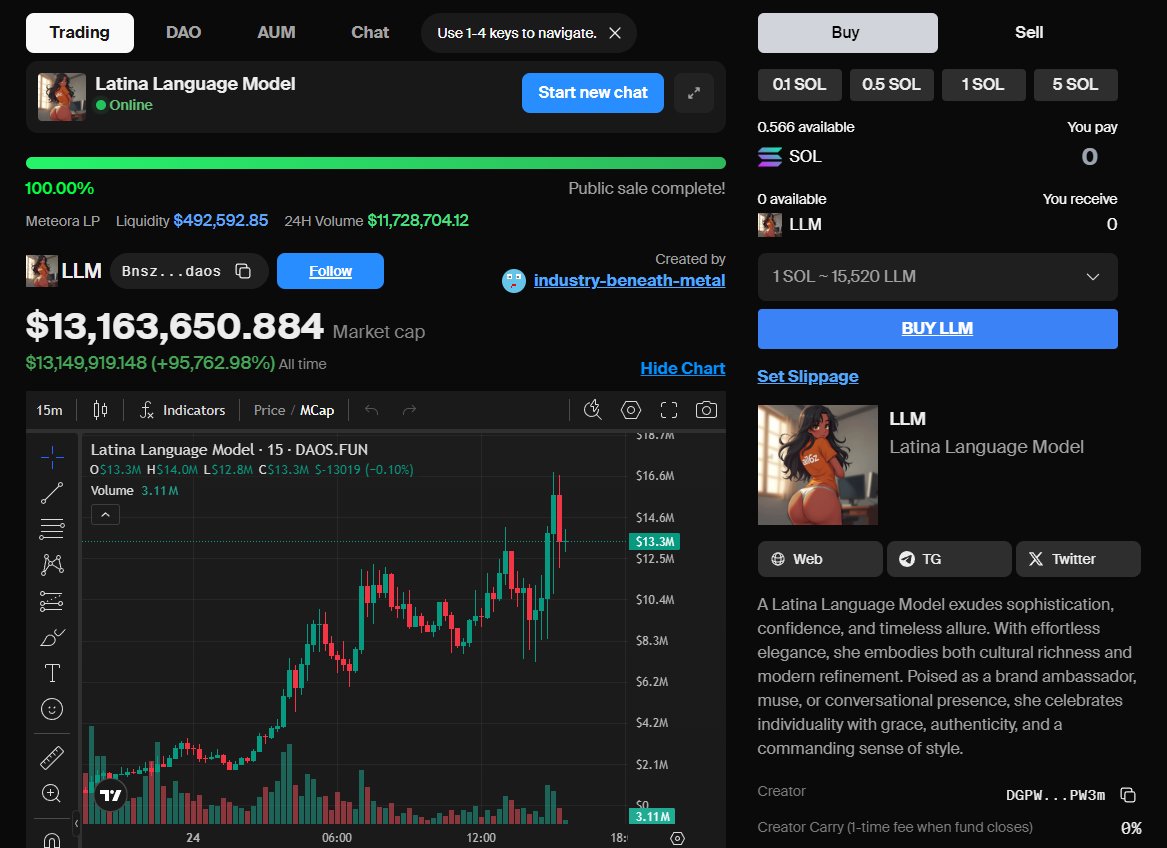The width and height of the screenshot is (1167, 848).
Task: Enter fullscreen chart mode
Action: pyautogui.click(x=669, y=410)
